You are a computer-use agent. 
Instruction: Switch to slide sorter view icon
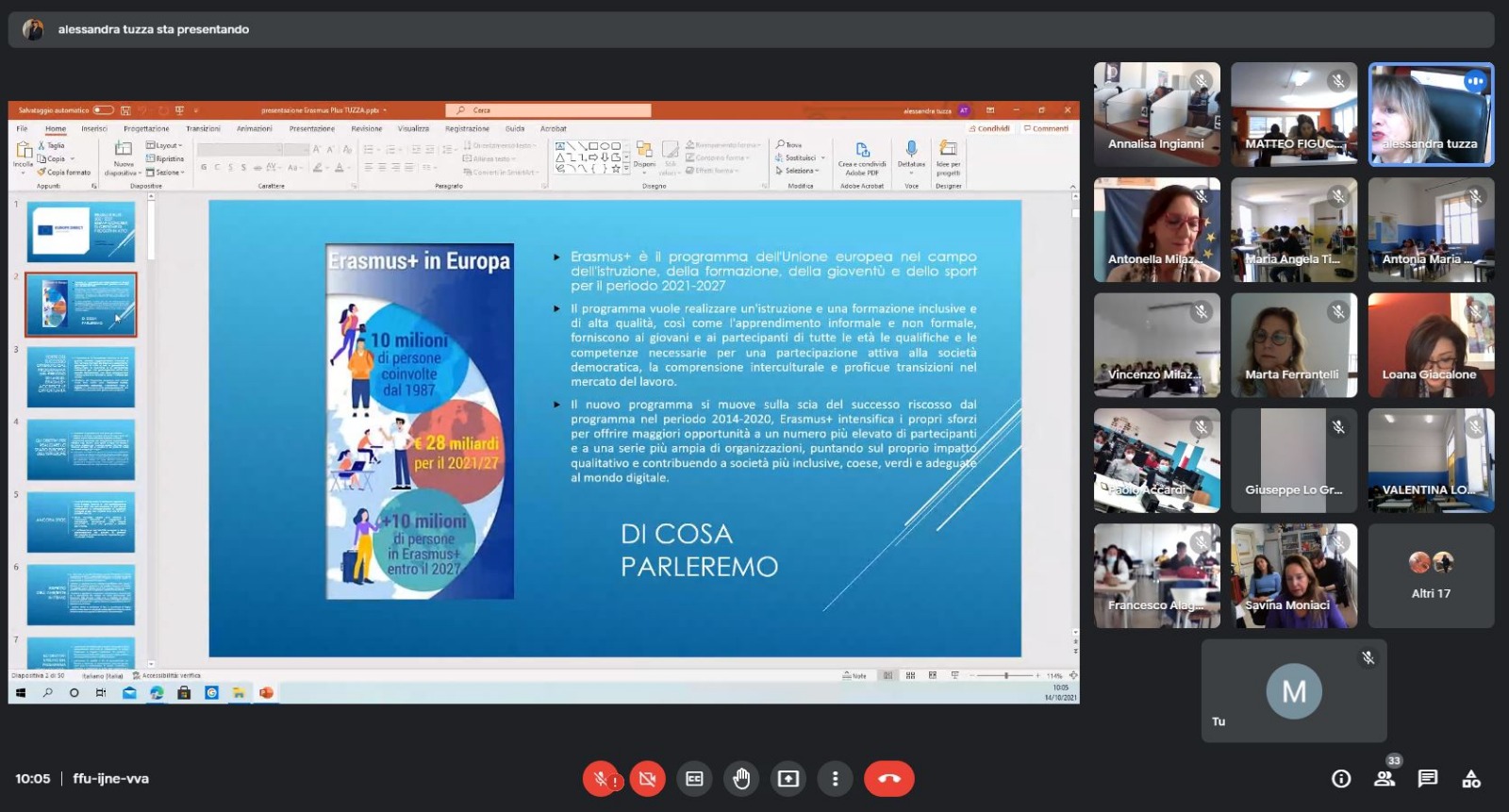(x=910, y=675)
